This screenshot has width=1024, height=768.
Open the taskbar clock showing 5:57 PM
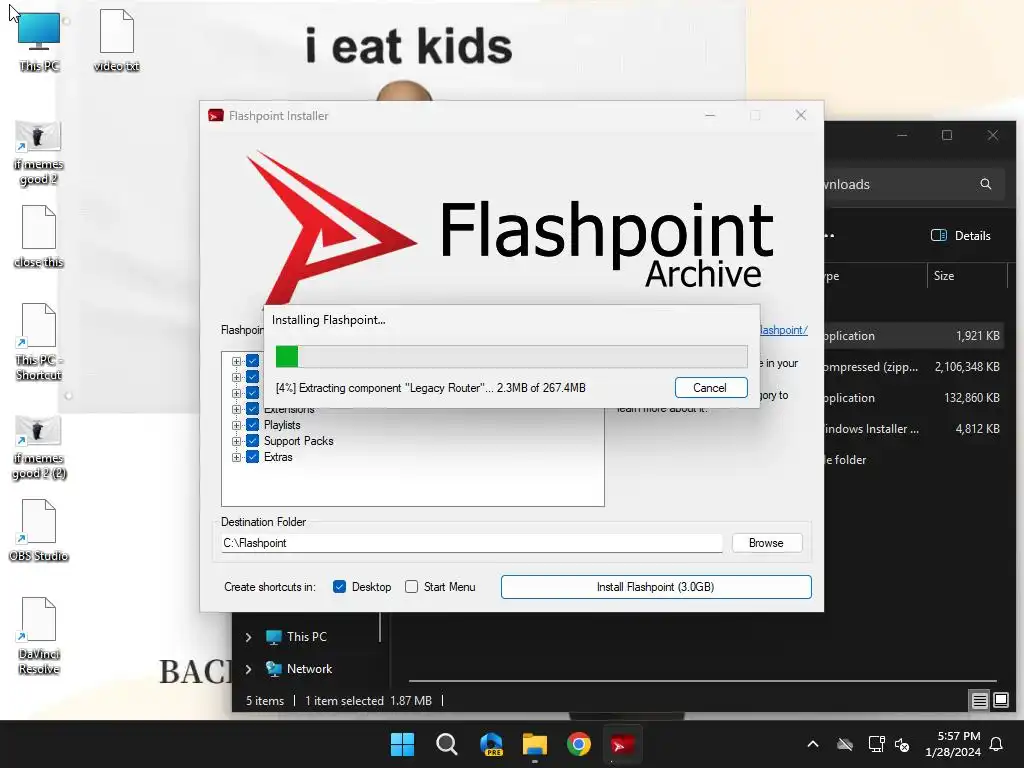[x=953, y=744]
